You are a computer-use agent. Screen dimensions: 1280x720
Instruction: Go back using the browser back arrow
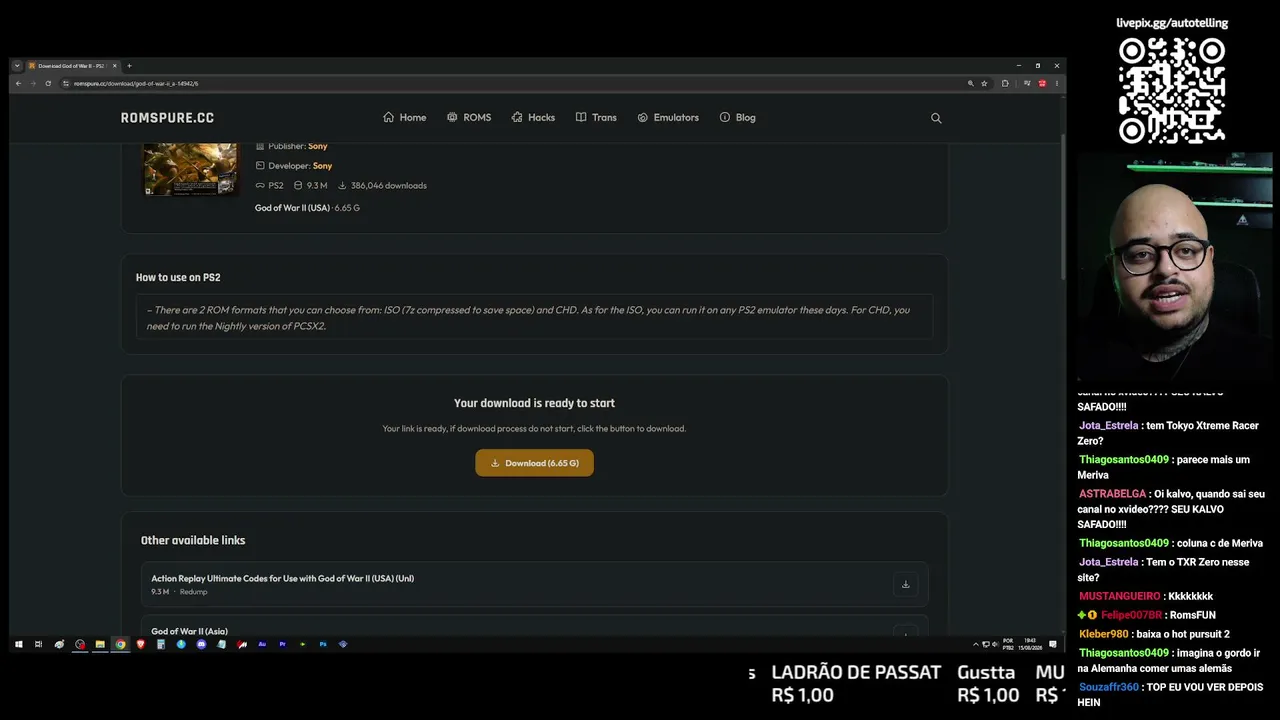(x=18, y=83)
